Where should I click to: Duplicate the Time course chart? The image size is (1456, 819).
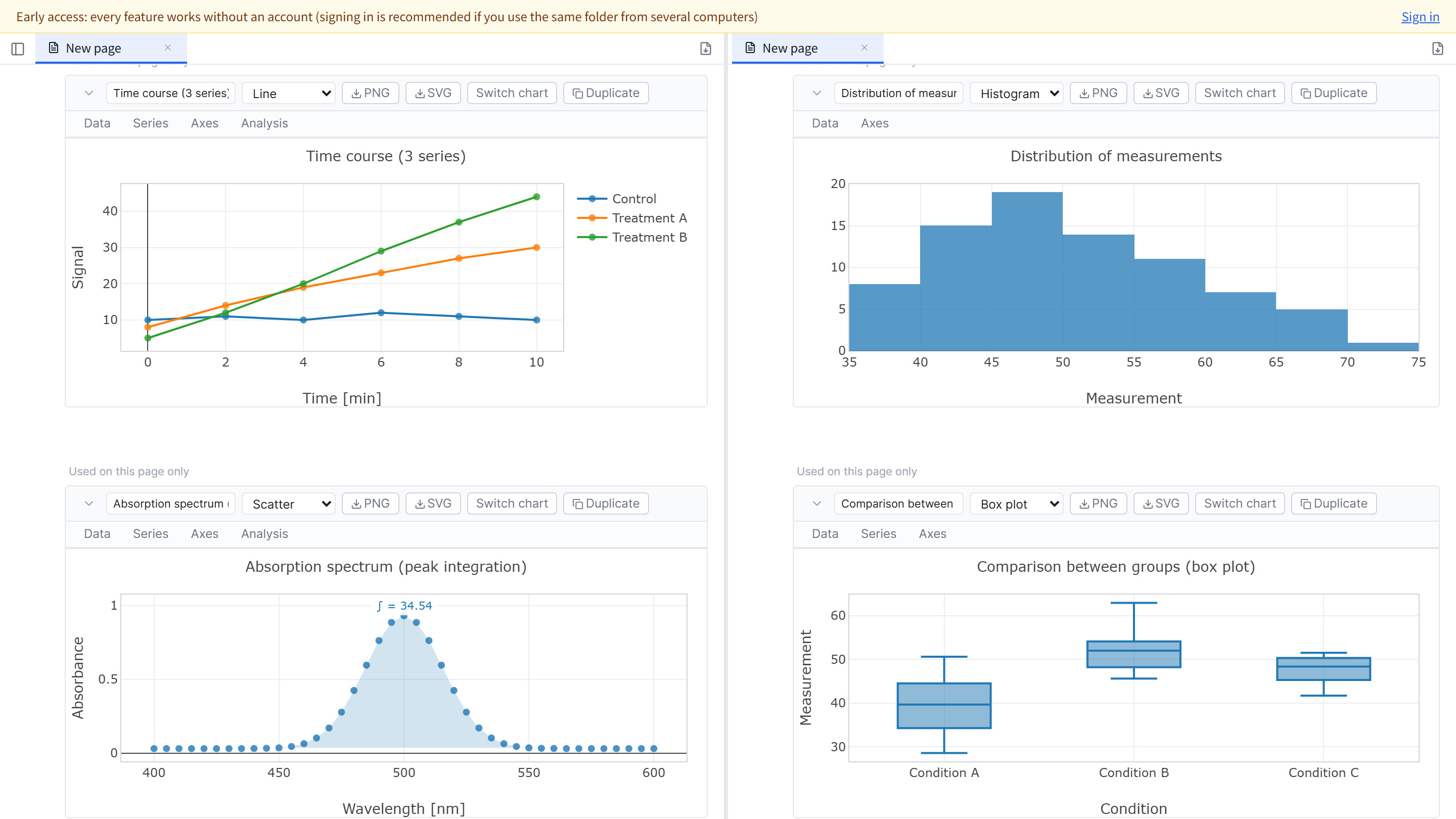(606, 93)
